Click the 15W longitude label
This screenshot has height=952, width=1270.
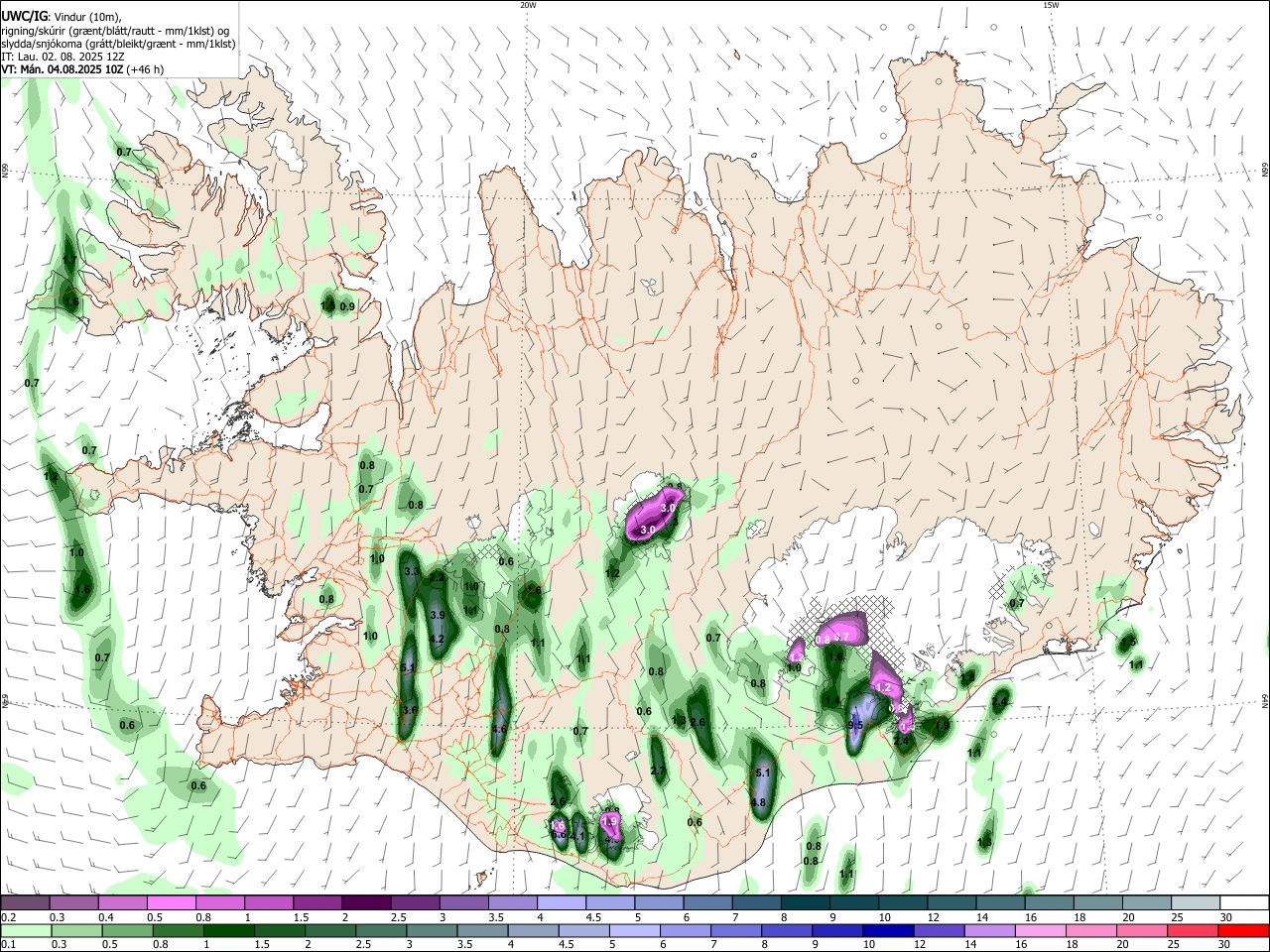[x=1051, y=5]
